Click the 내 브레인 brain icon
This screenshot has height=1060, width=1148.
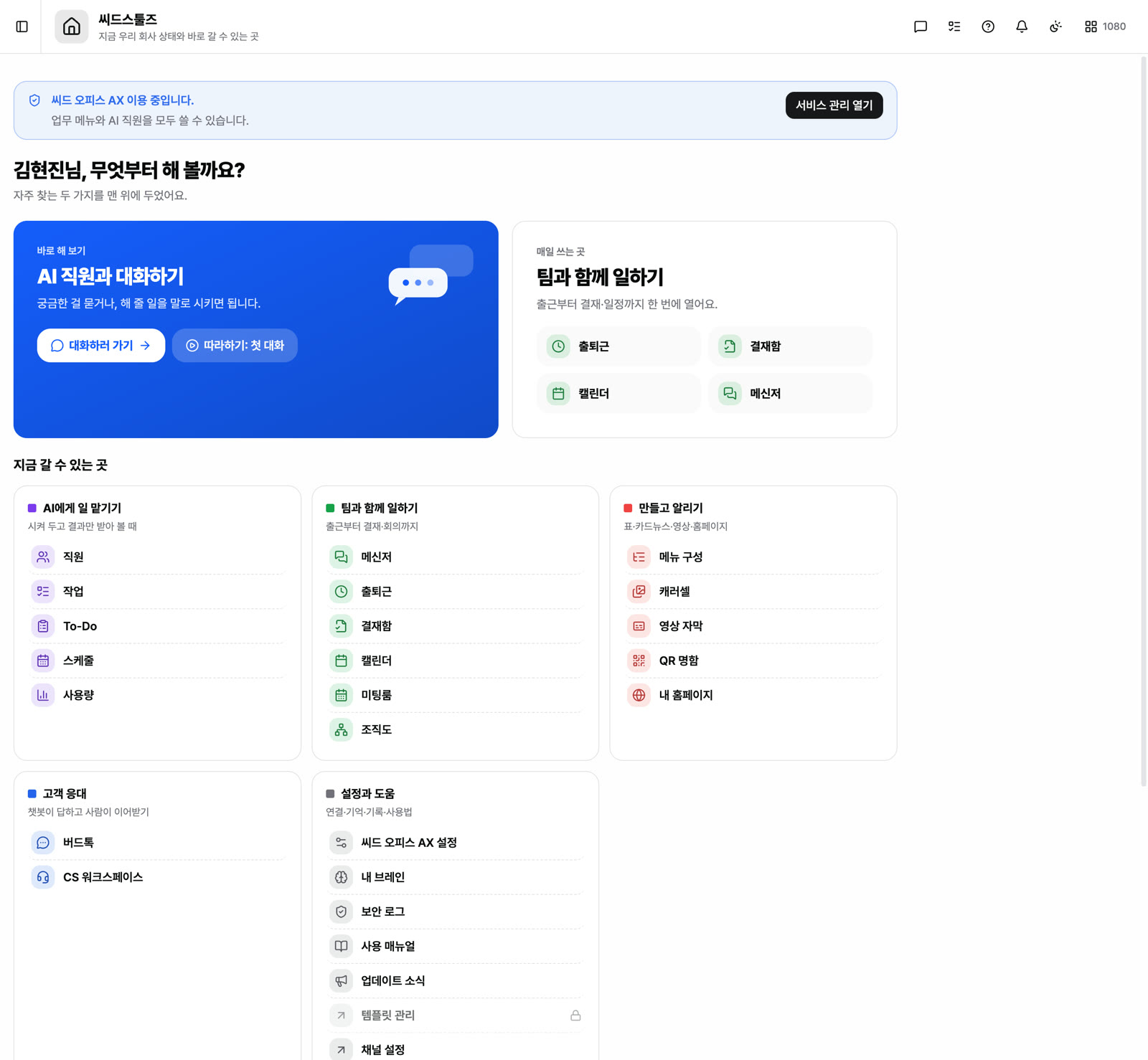point(341,877)
